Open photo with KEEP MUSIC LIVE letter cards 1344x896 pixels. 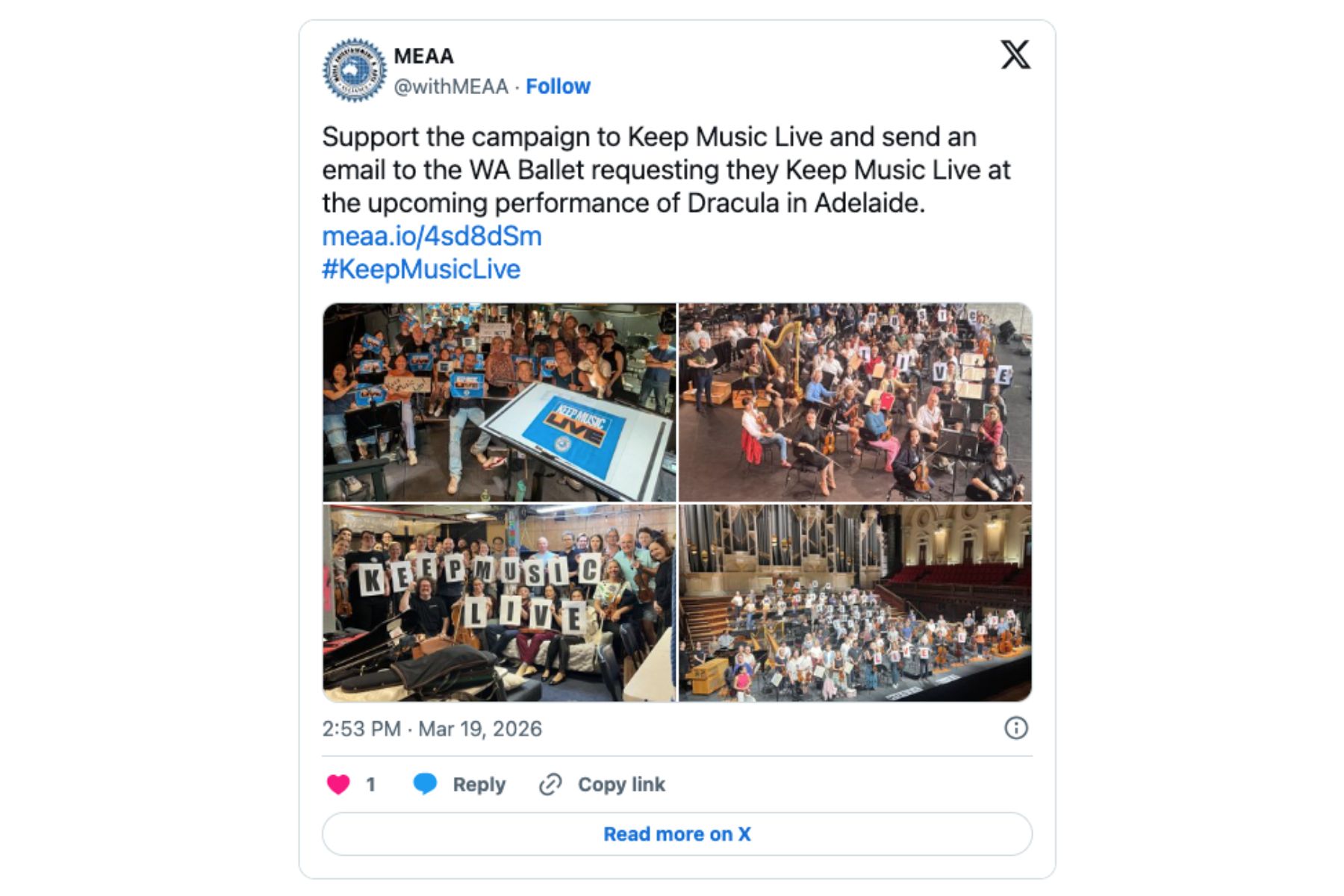[x=500, y=603]
